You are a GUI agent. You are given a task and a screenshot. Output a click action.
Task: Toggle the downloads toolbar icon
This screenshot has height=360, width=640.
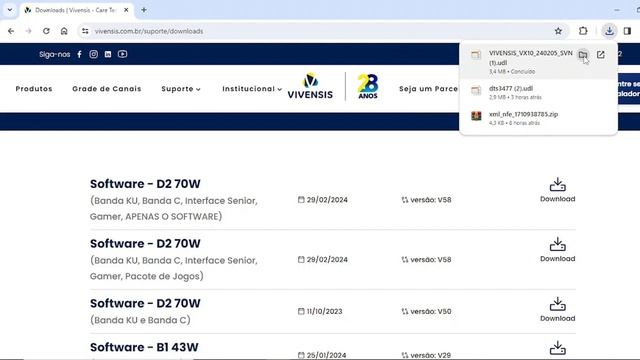point(609,31)
